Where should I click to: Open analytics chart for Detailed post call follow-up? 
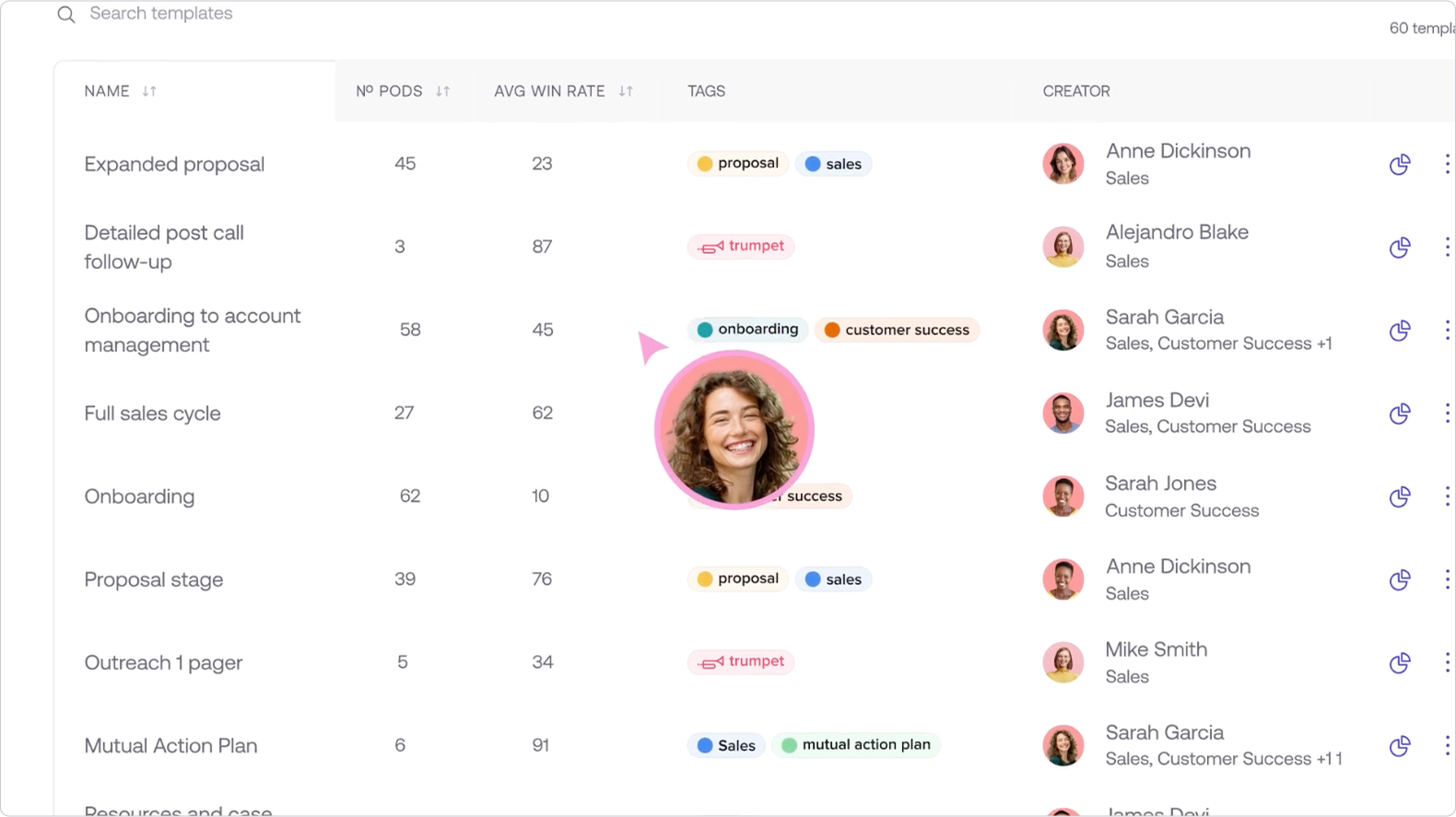click(x=1400, y=247)
